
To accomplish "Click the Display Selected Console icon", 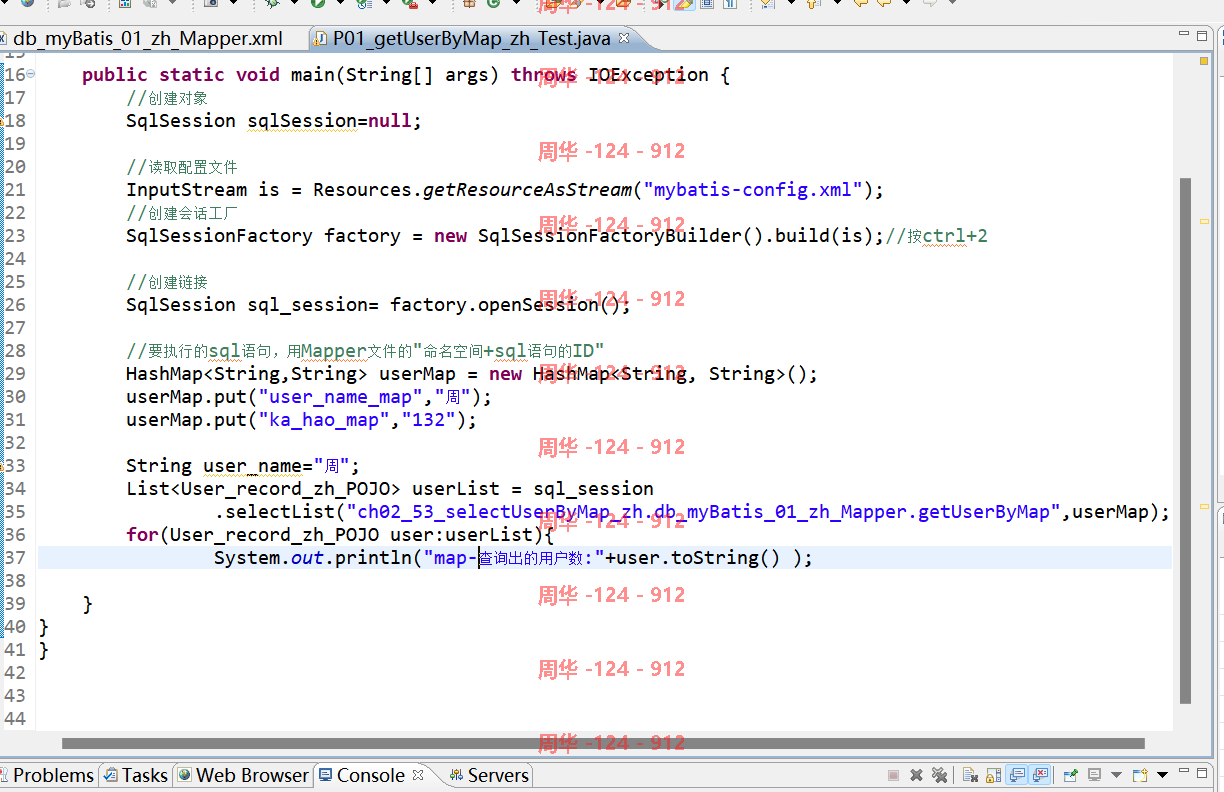I will pyautogui.click(x=1095, y=775).
